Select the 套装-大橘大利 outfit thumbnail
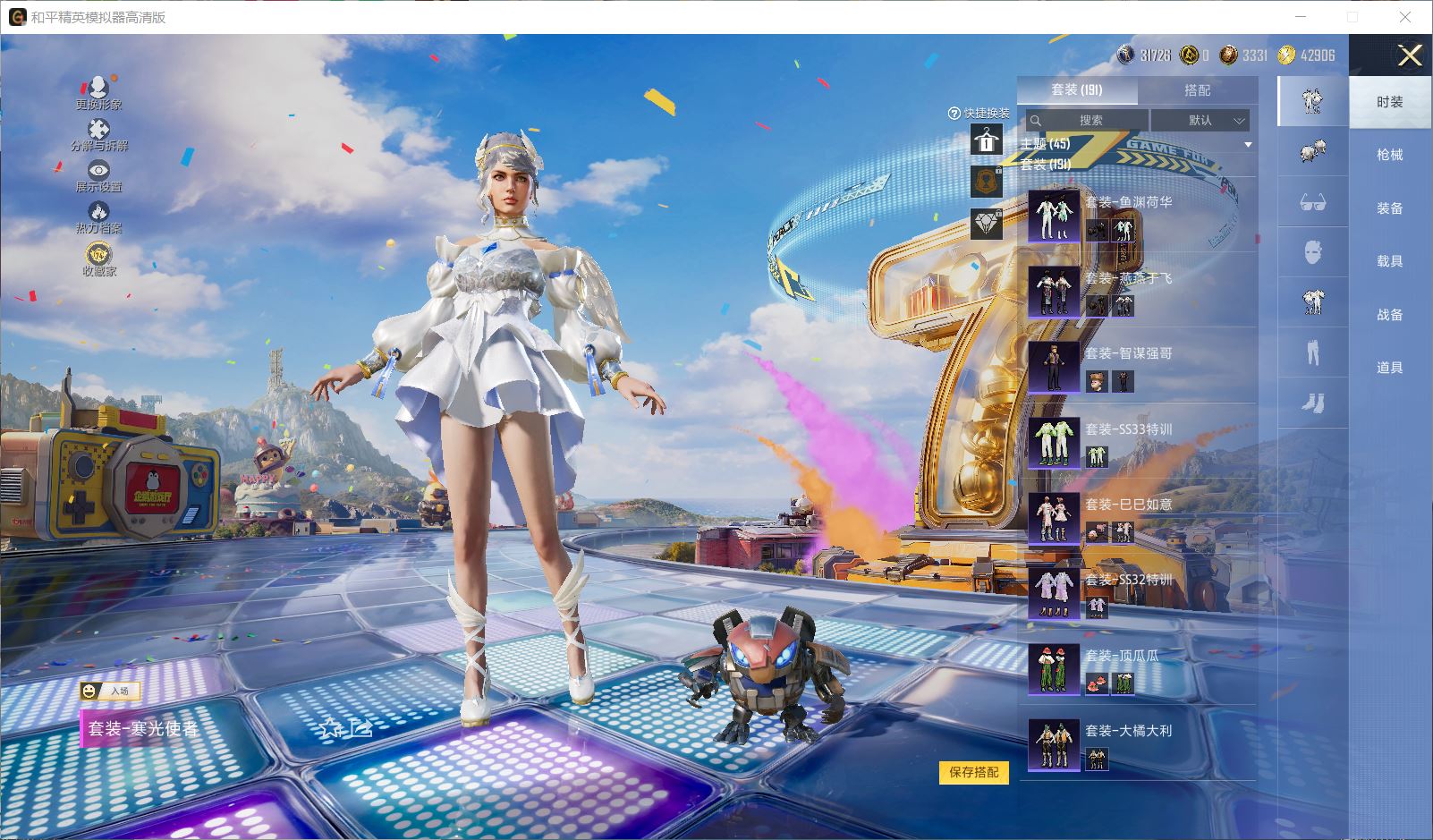 (1054, 744)
